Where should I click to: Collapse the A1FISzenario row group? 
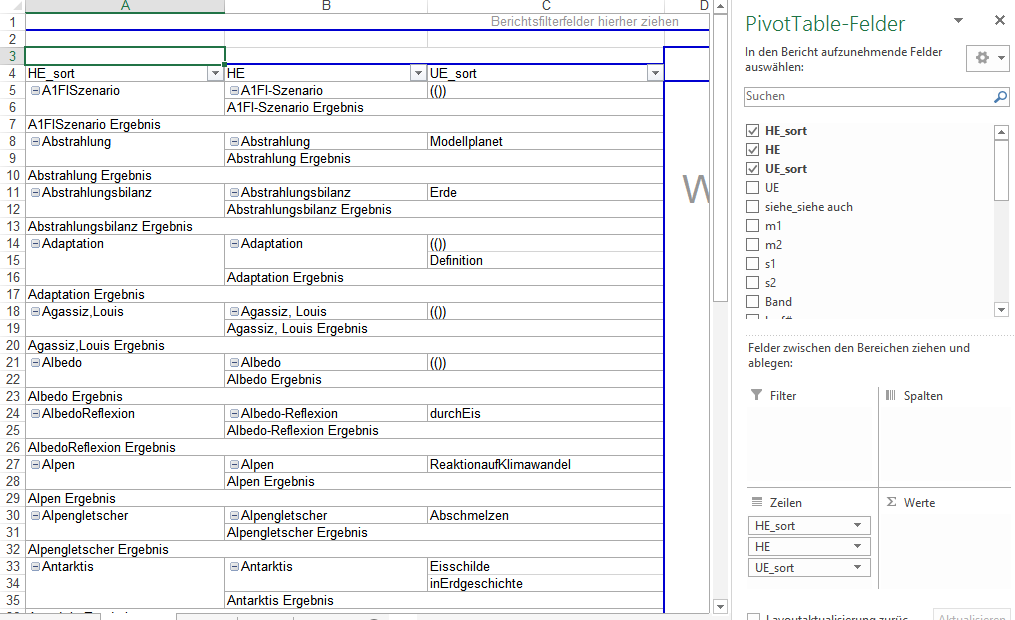point(35,91)
